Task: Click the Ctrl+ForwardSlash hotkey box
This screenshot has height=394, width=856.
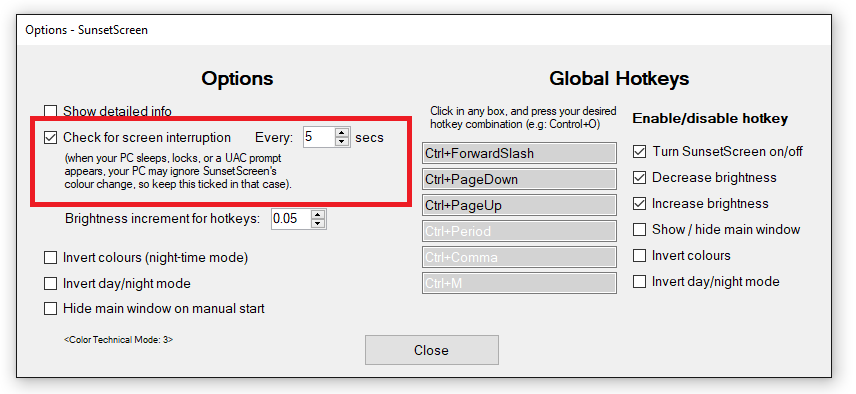Action: [x=519, y=153]
